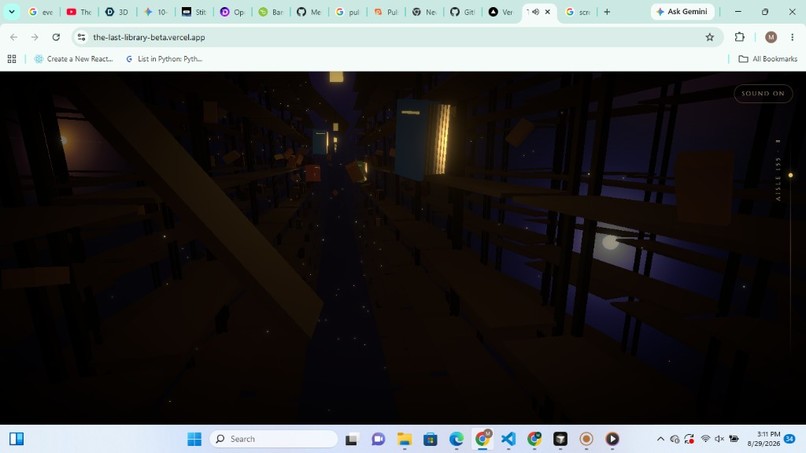Switch to the 'Stit' tab

click(x=194, y=11)
